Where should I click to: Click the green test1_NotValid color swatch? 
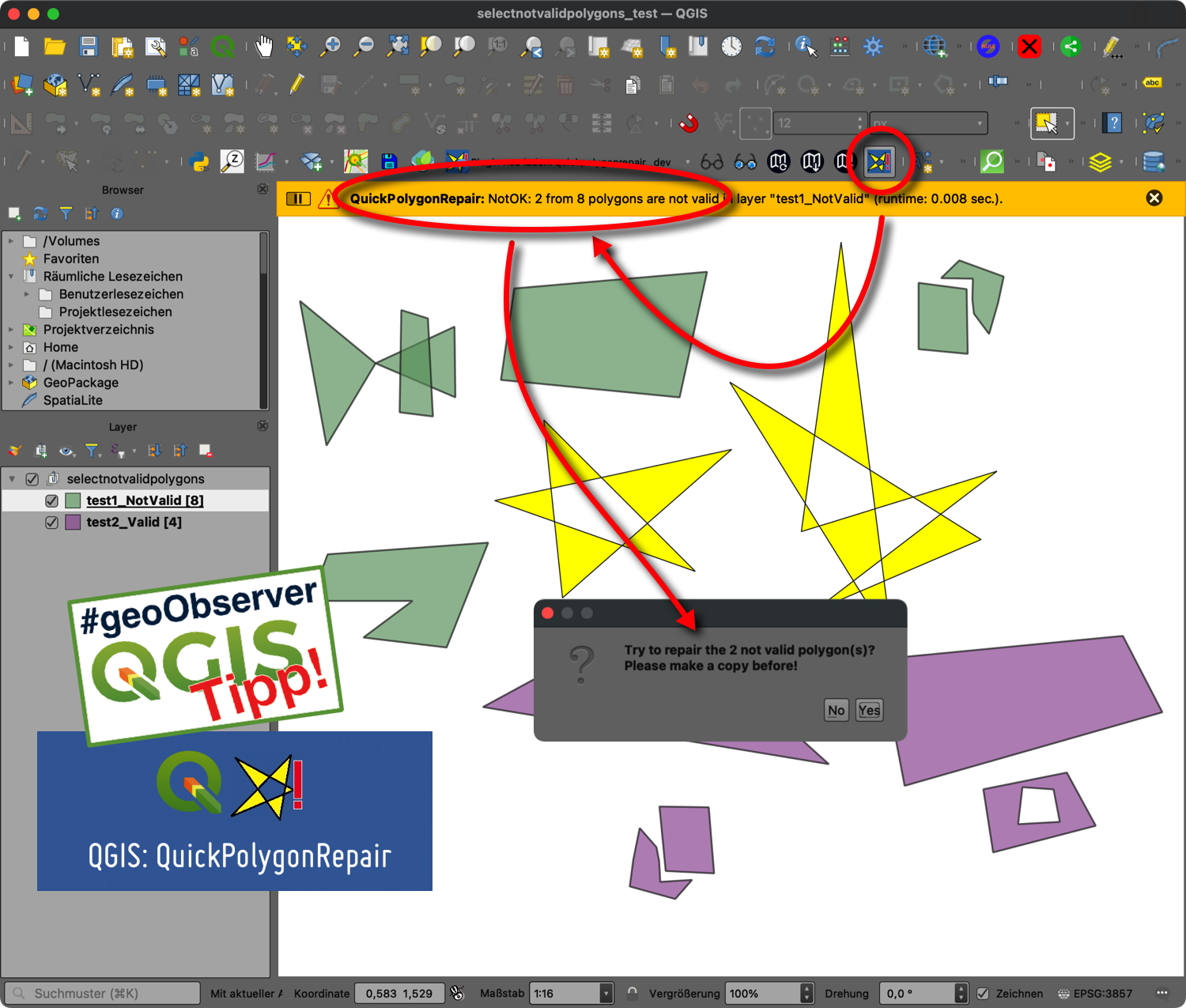coord(73,500)
